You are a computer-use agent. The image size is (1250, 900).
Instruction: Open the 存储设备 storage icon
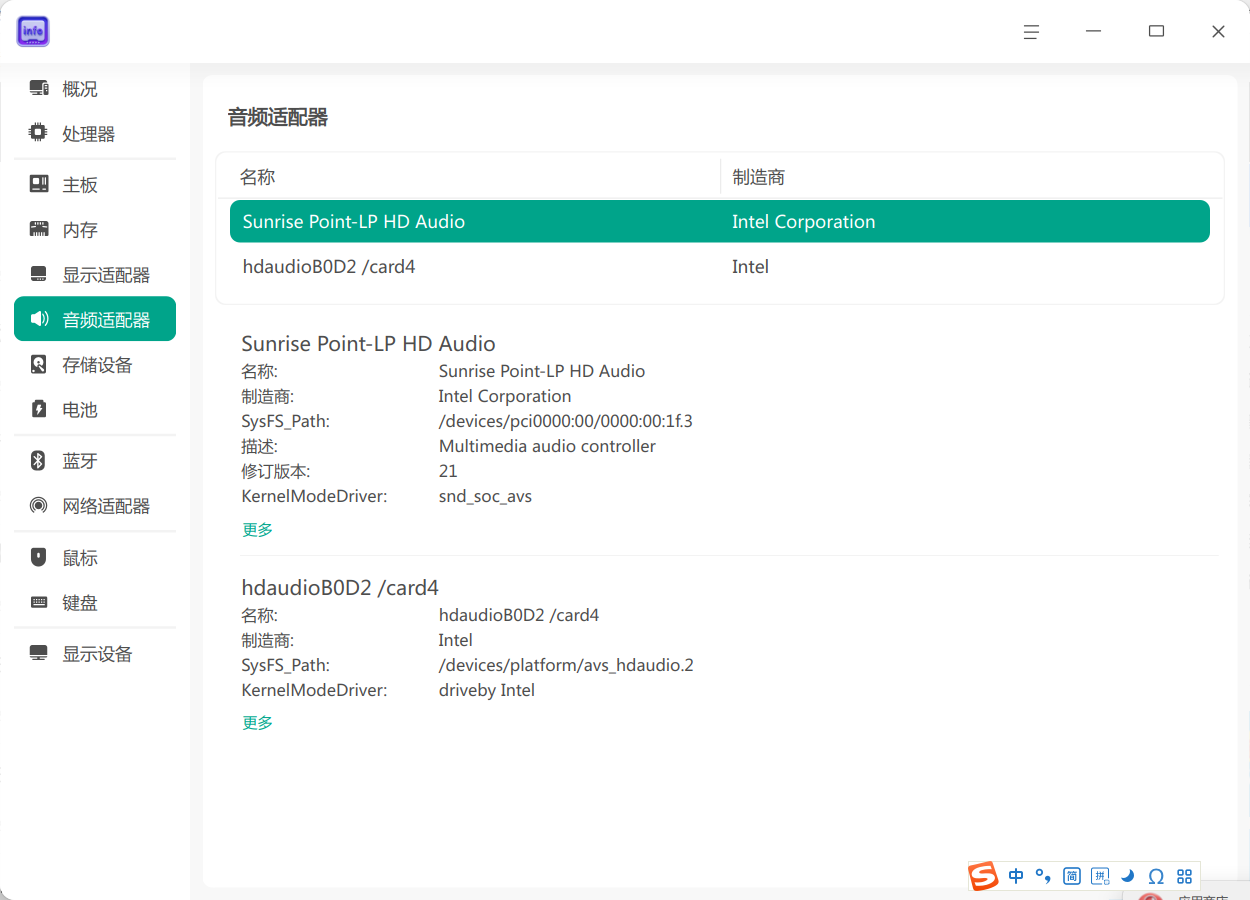coord(39,365)
